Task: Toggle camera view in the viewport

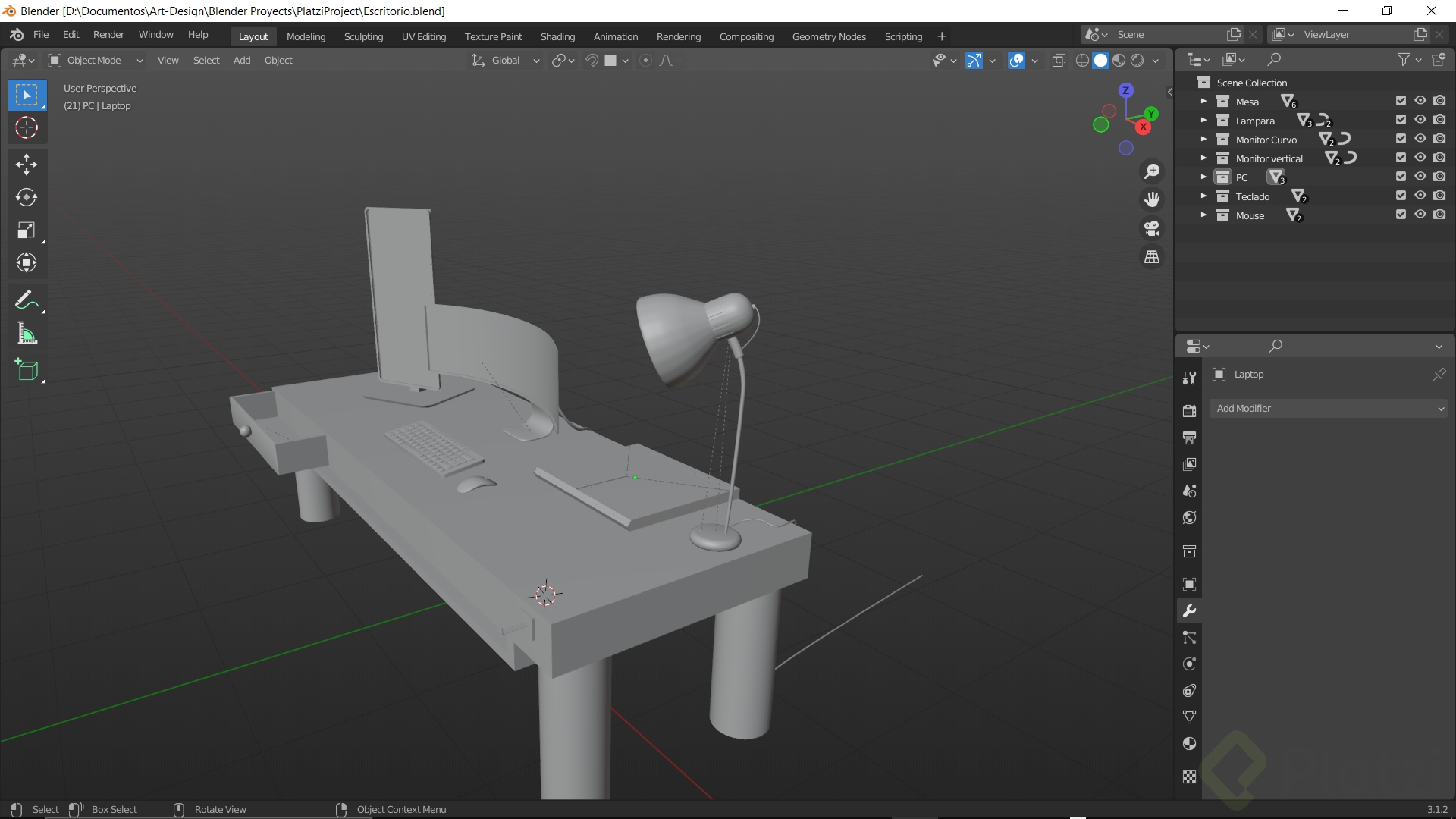Action: coord(1152,228)
